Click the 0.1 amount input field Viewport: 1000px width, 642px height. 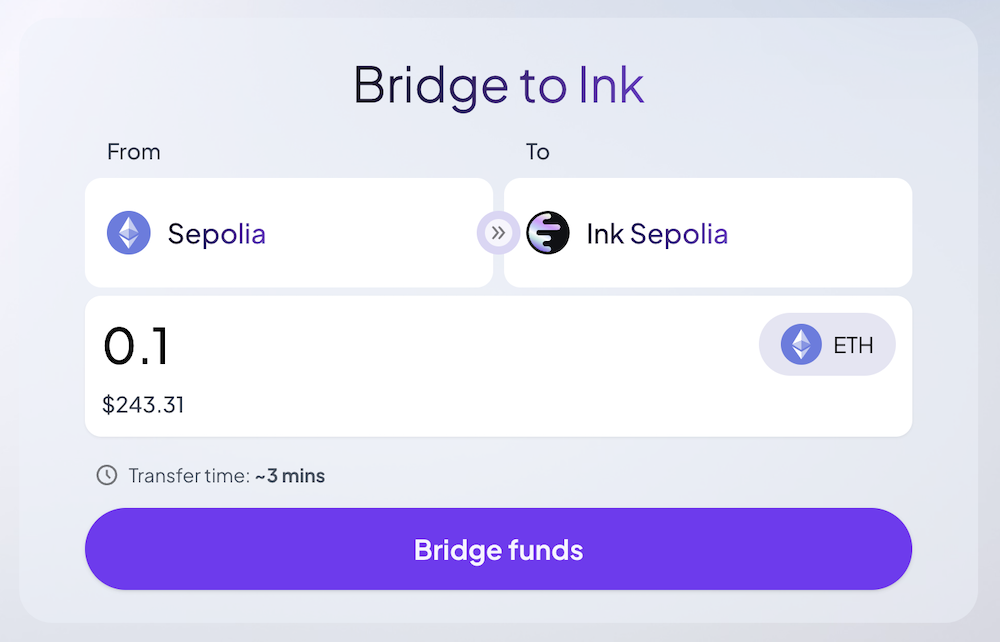pyautogui.click(x=138, y=344)
